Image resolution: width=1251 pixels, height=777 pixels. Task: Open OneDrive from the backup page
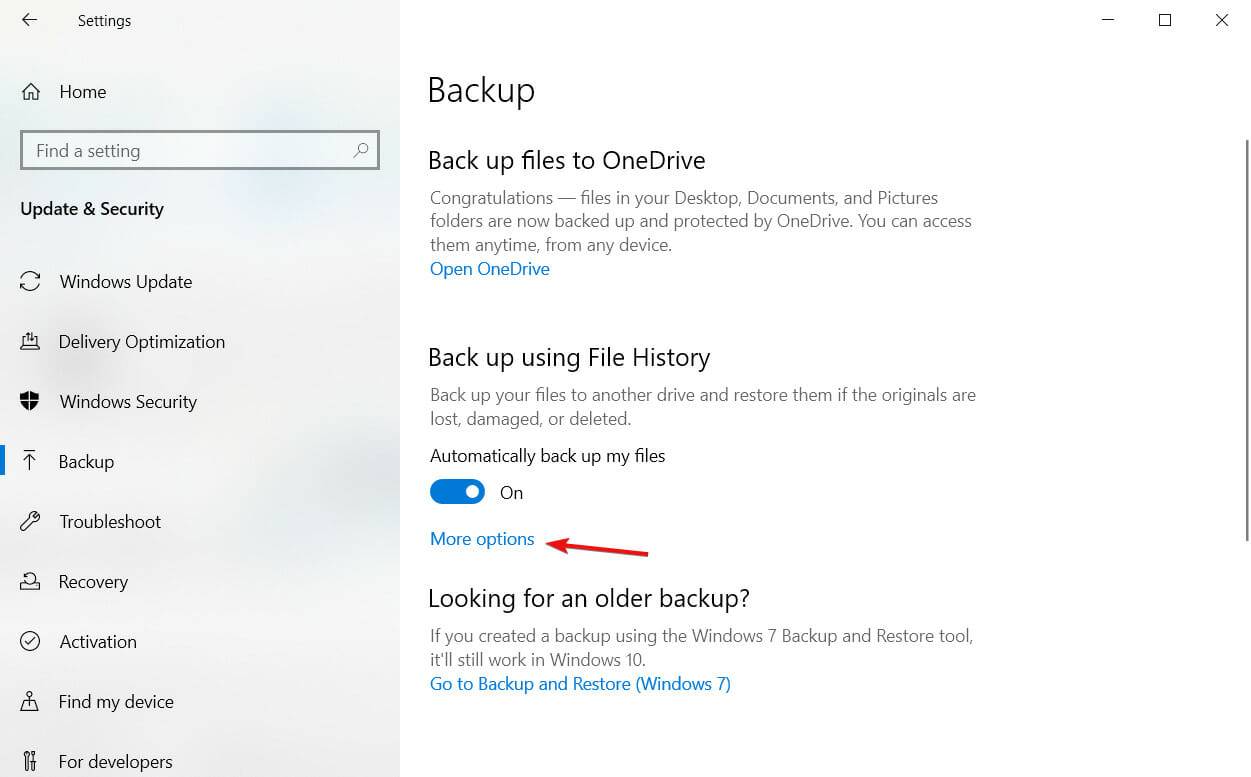point(489,268)
